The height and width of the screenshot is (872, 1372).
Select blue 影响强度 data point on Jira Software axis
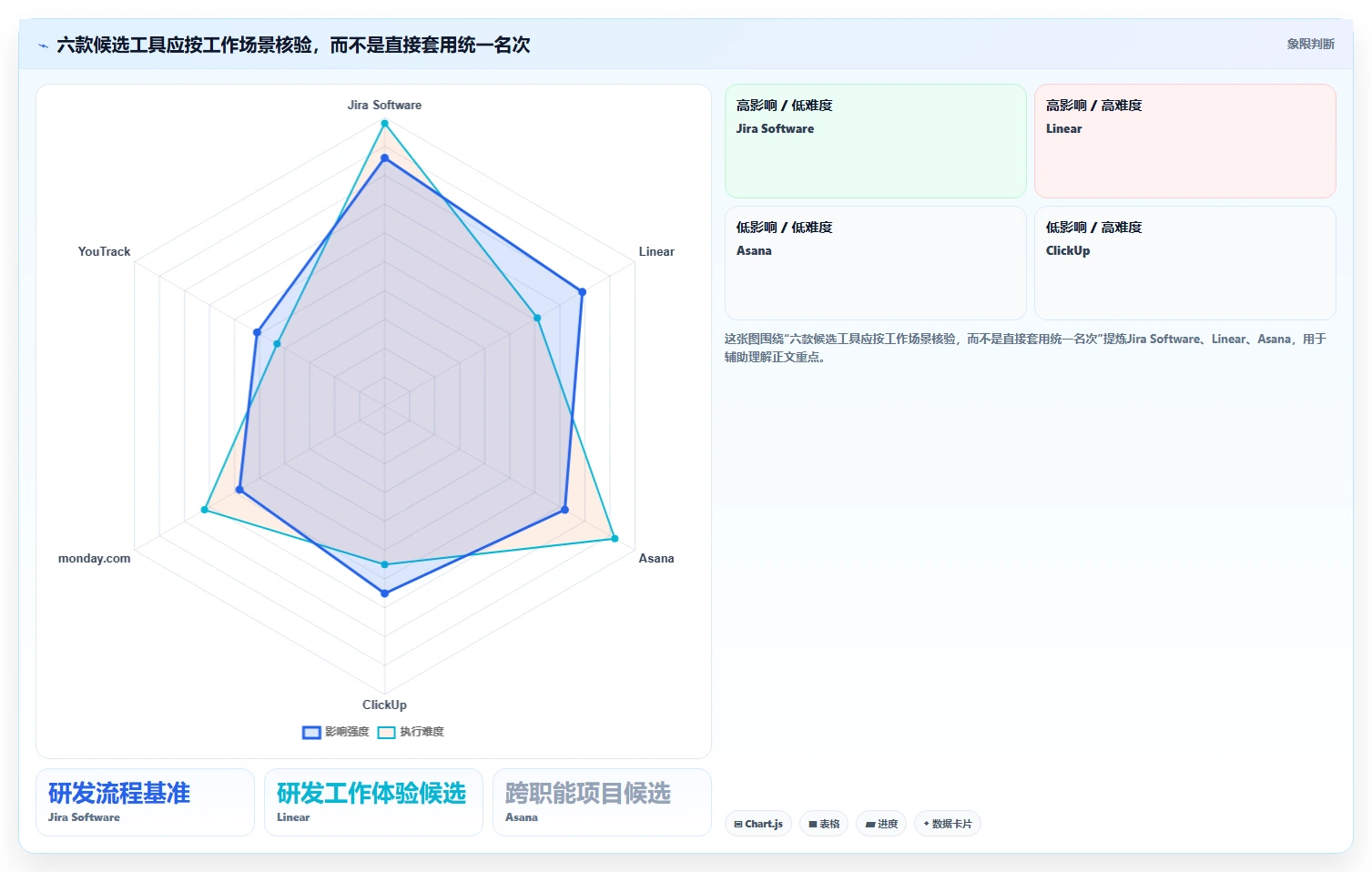[384, 158]
